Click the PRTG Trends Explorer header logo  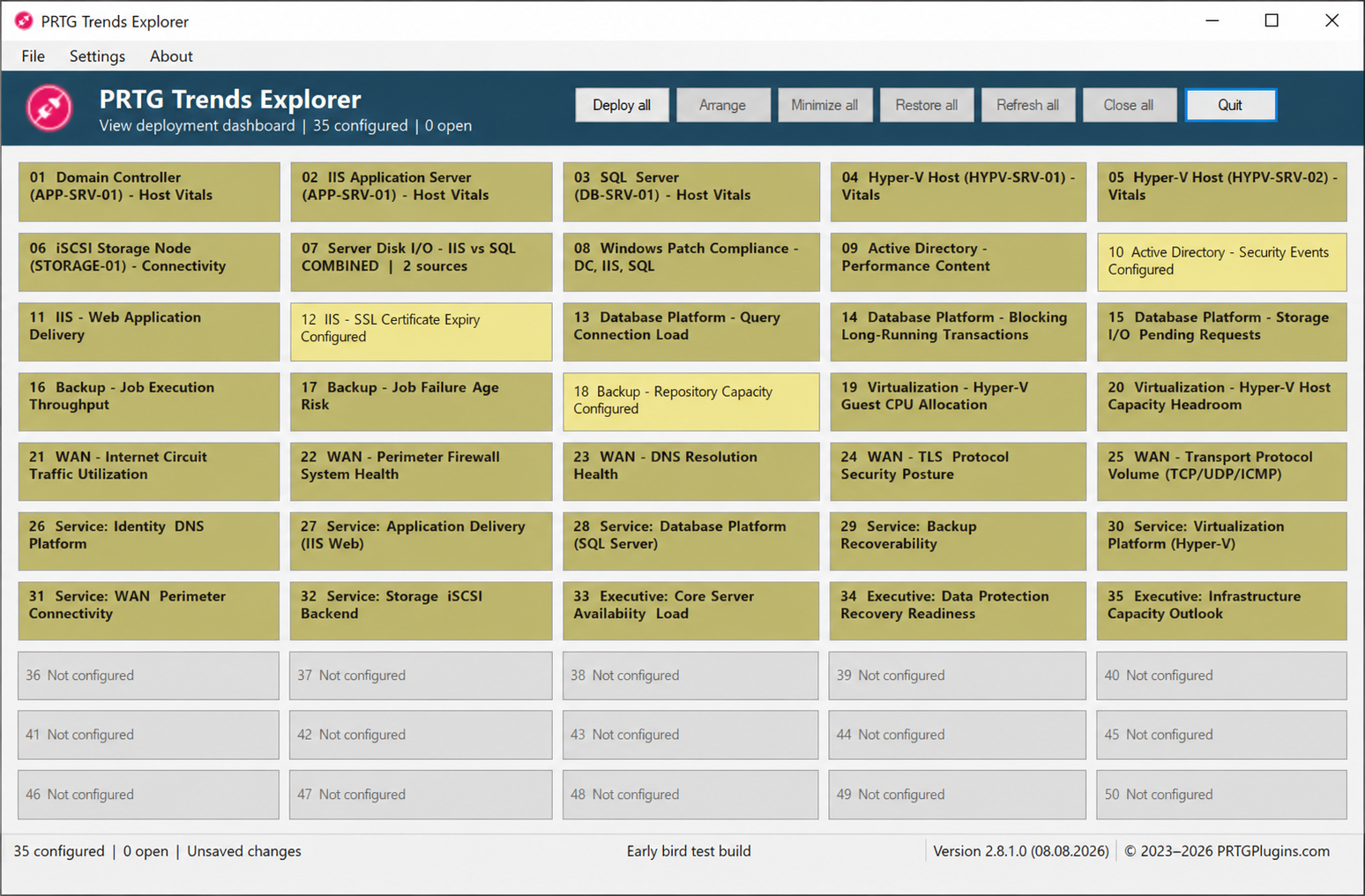tap(49, 108)
